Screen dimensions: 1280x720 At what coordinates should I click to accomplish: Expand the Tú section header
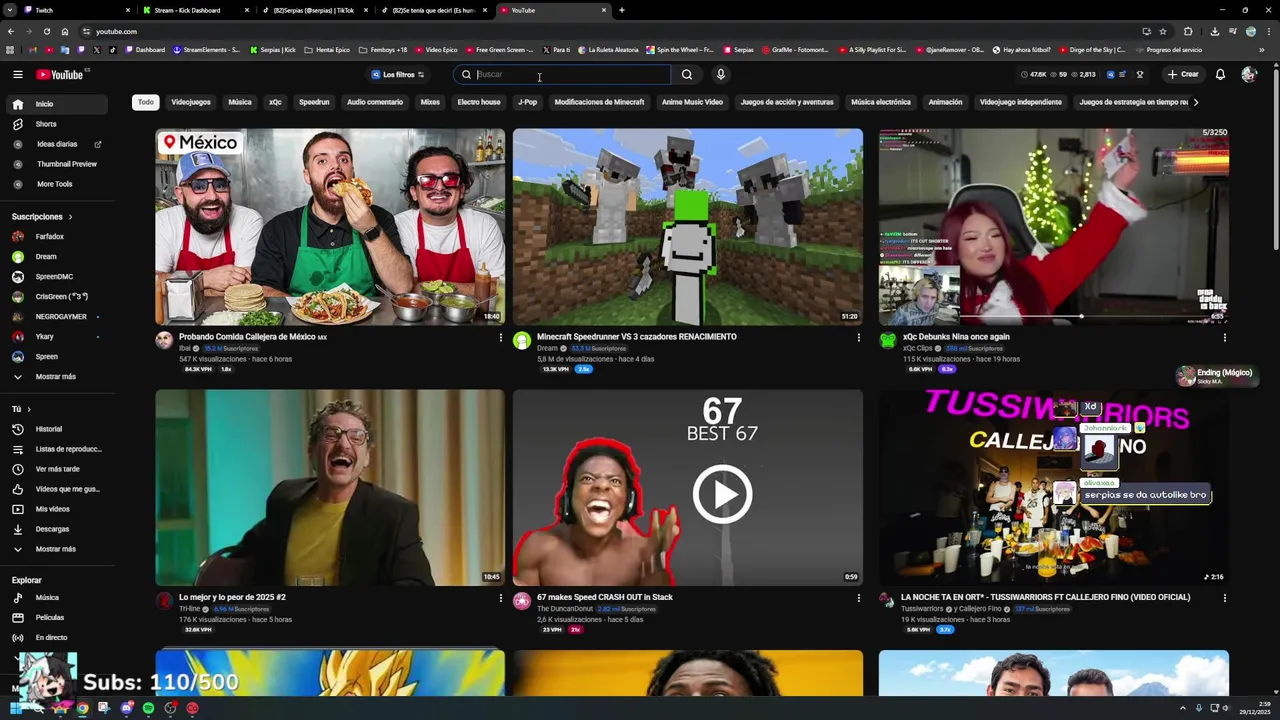coord(21,409)
